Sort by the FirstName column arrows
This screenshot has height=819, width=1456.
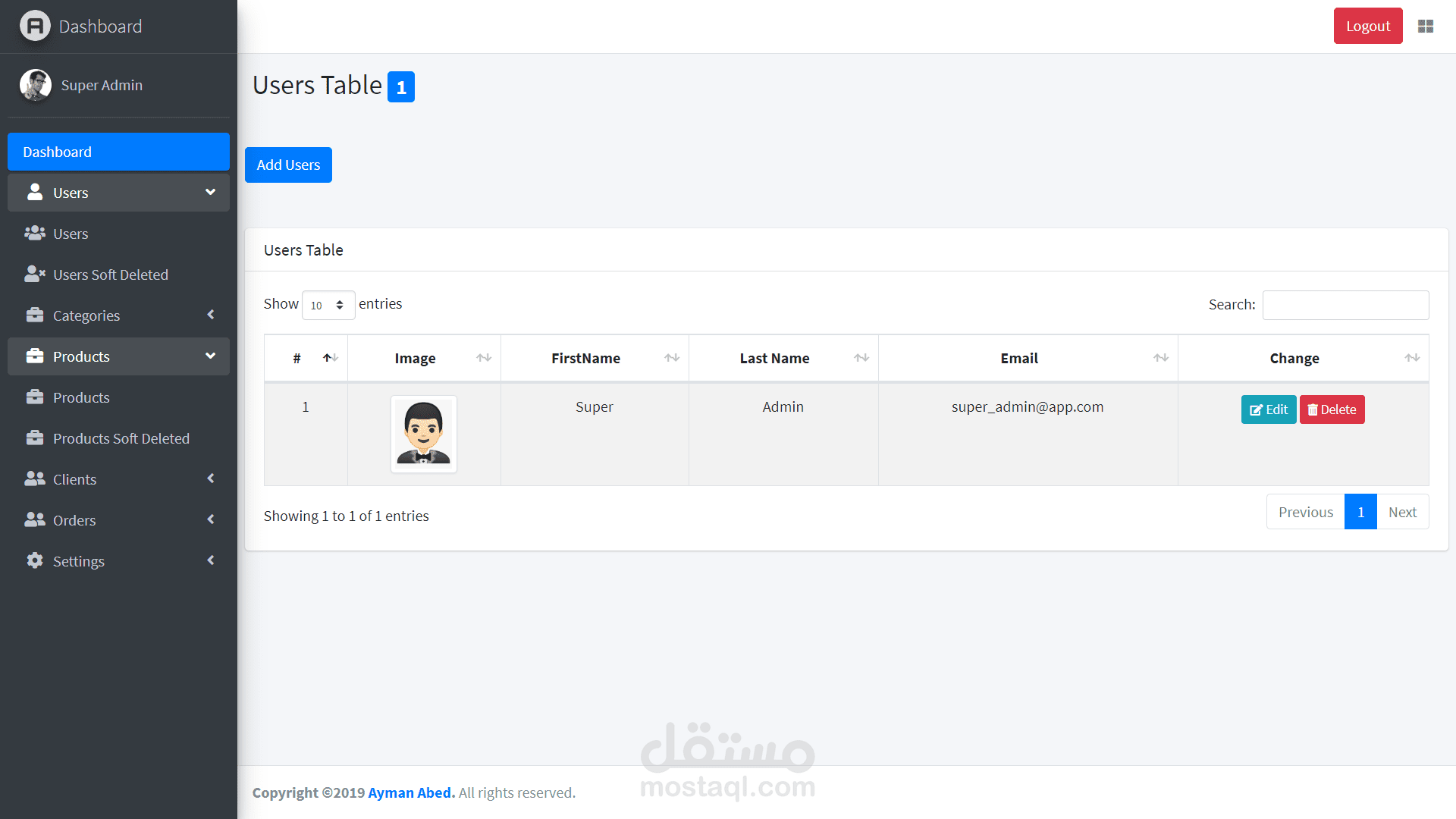click(671, 358)
